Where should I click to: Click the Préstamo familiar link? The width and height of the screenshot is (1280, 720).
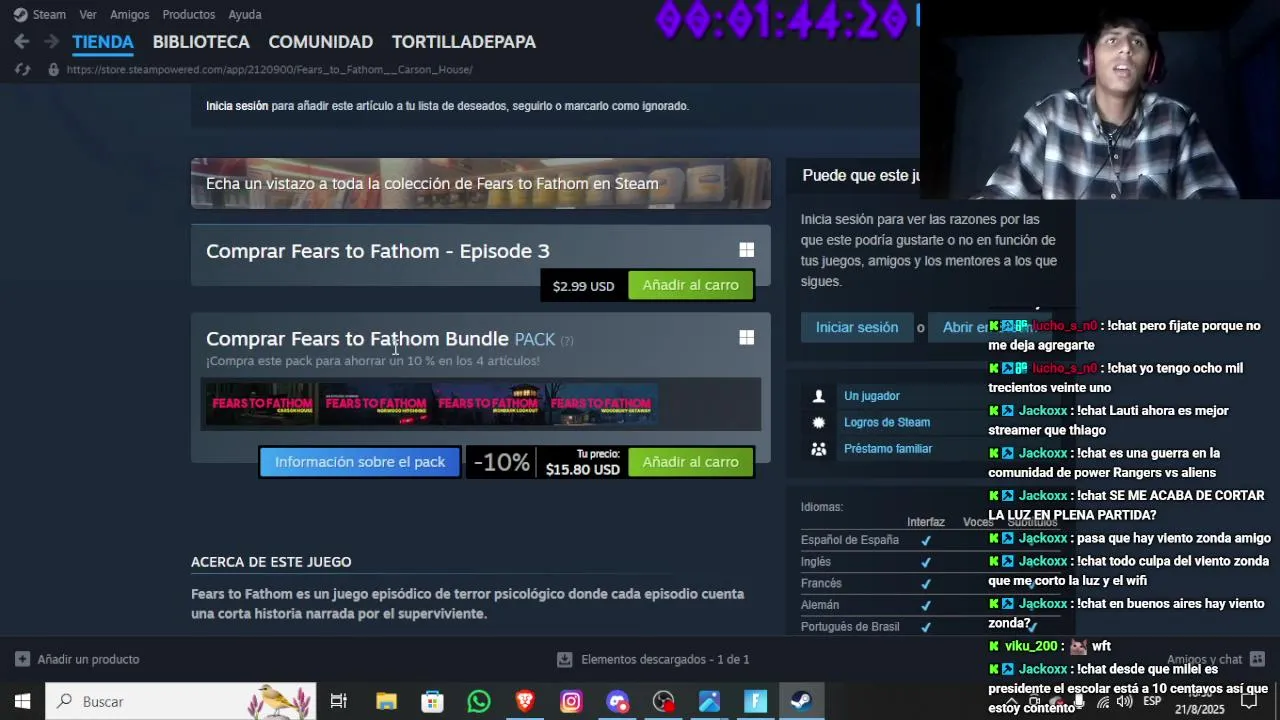(x=888, y=448)
